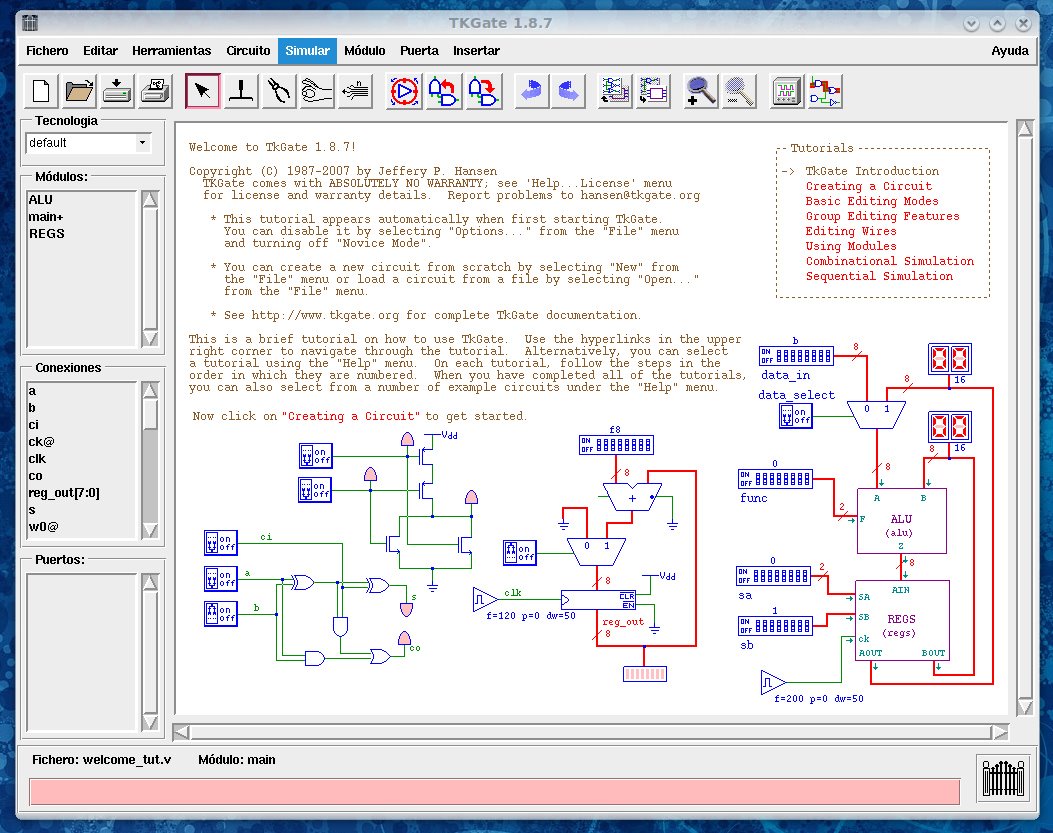Toggle the switch beside the mux
Screen dimensions: 1053x833
(x=519, y=552)
